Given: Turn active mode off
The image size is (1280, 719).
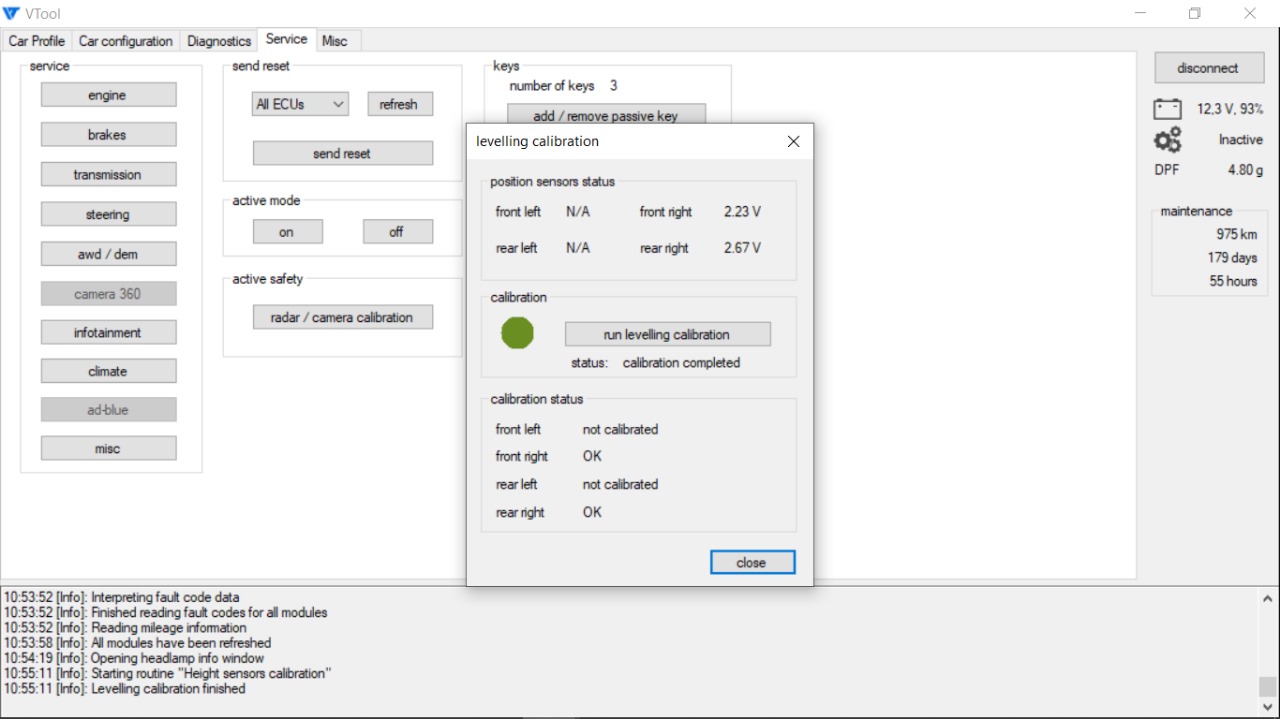Looking at the screenshot, I should [x=397, y=232].
